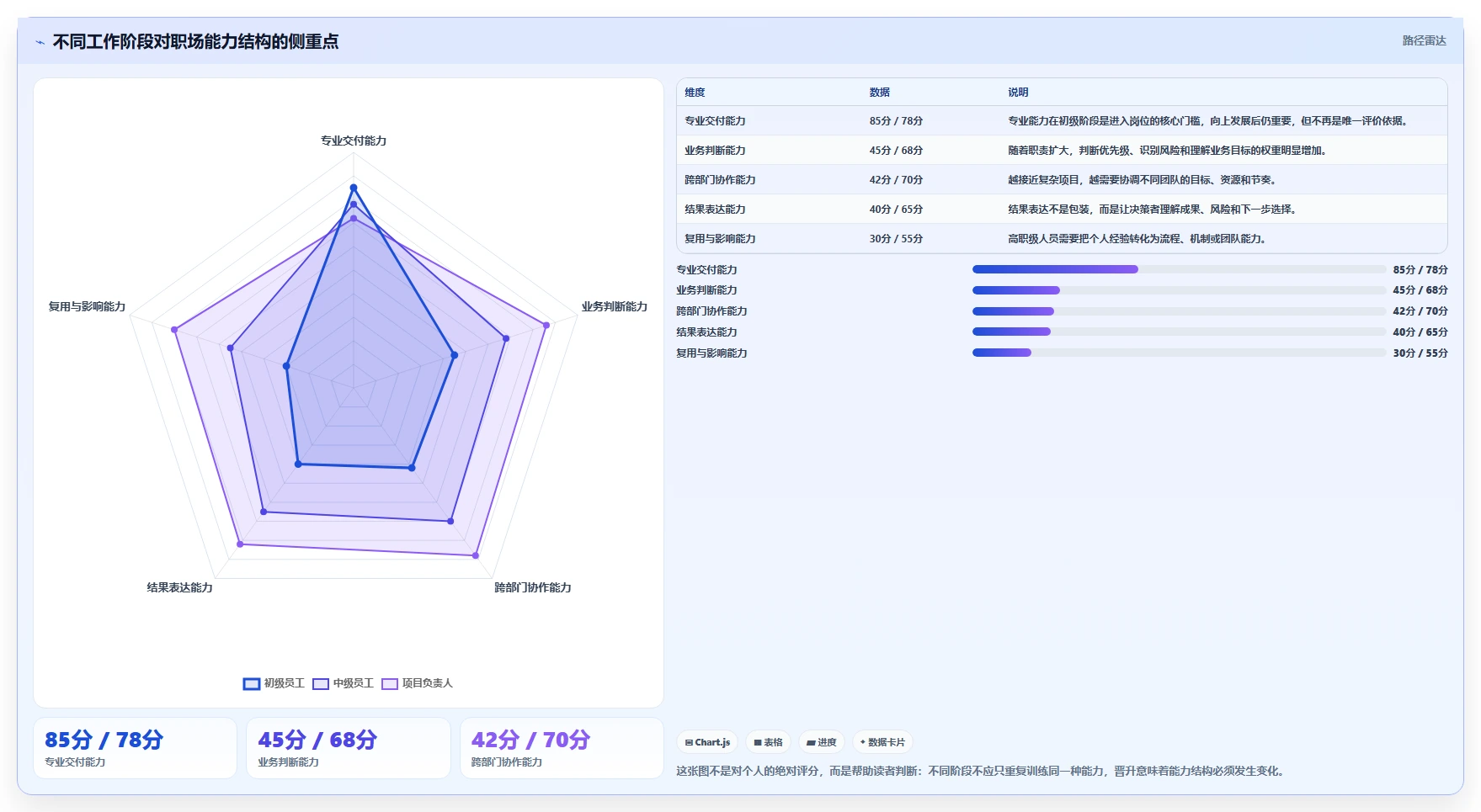Click the 数据卡片 chip
The image size is (1481, 812).
(x=882, y=742)
